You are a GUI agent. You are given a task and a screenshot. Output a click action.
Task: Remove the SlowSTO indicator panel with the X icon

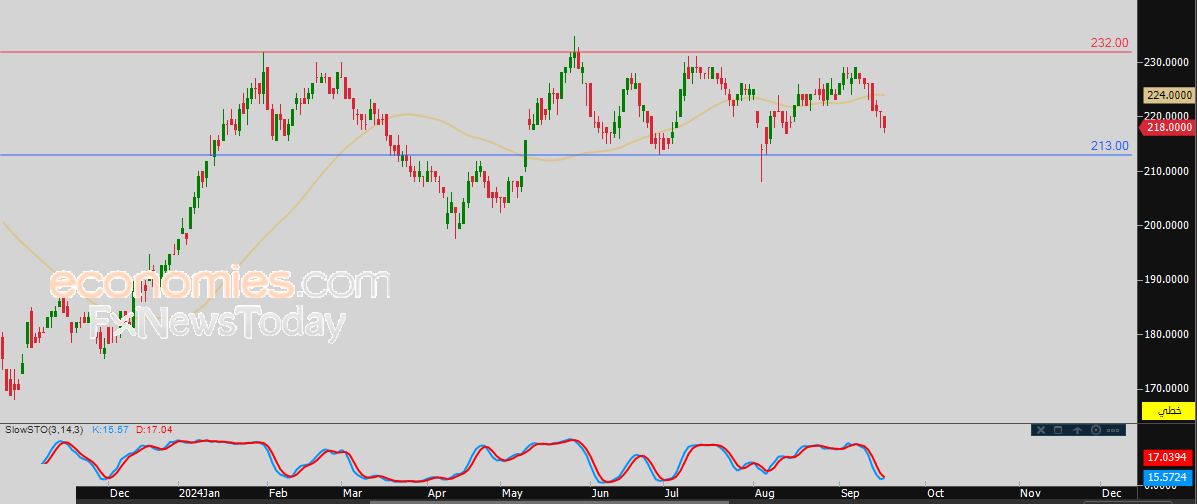point(1041,430)
